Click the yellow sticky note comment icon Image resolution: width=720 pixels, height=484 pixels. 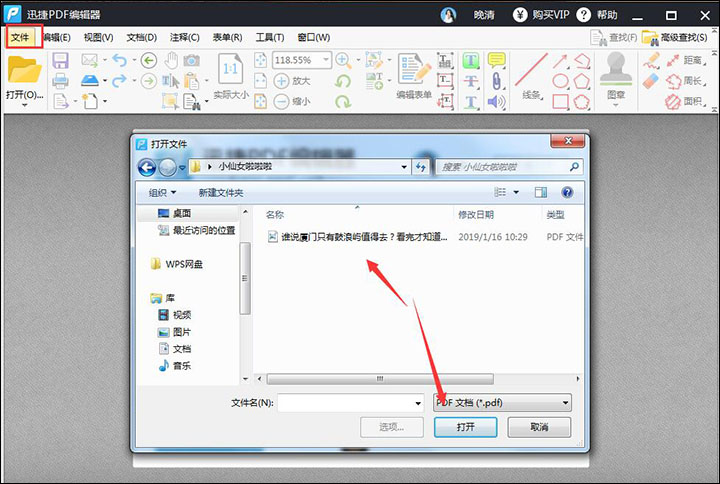496,61
